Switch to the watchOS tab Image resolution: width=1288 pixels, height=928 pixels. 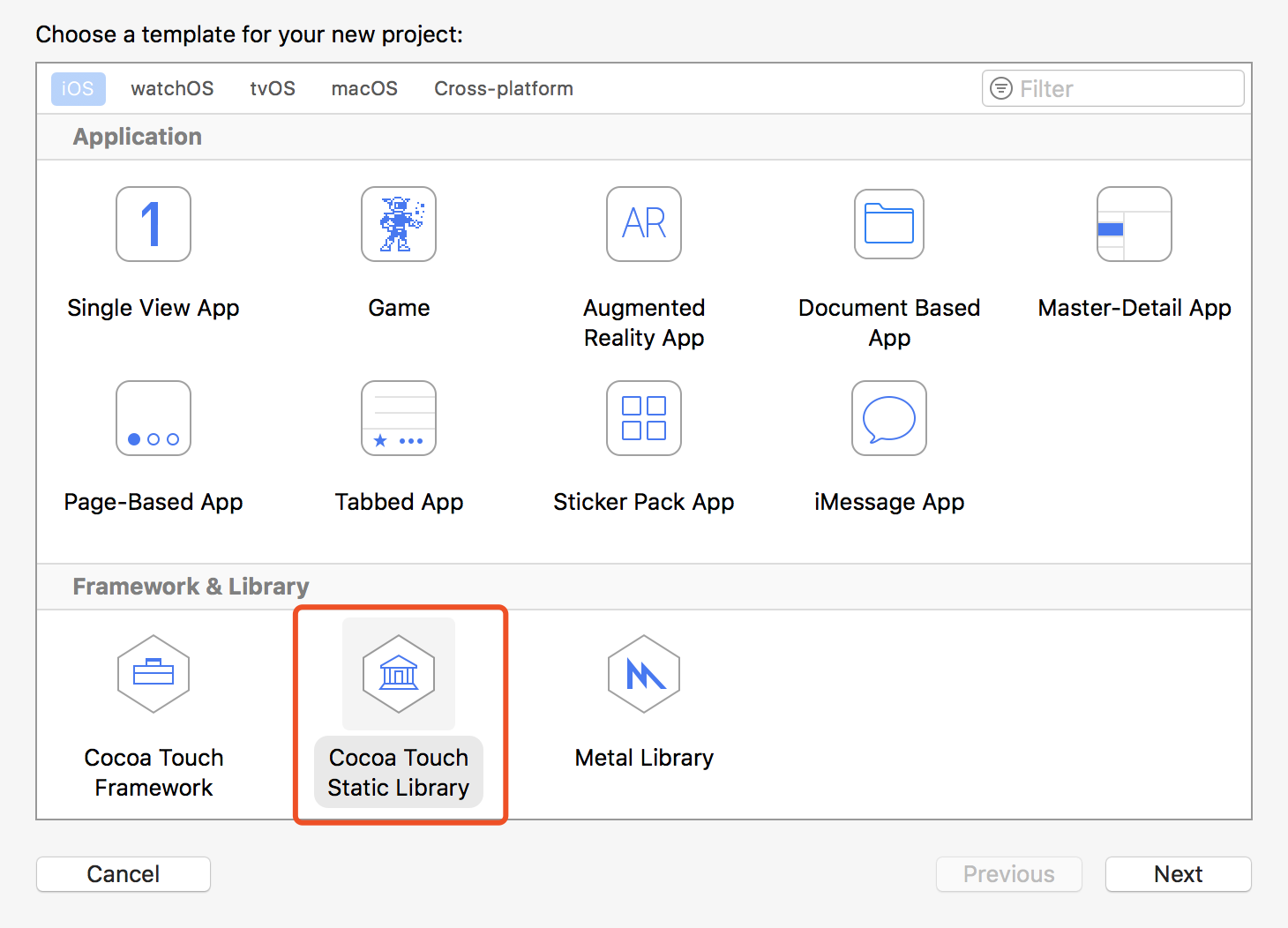click(x=172, y=88)
